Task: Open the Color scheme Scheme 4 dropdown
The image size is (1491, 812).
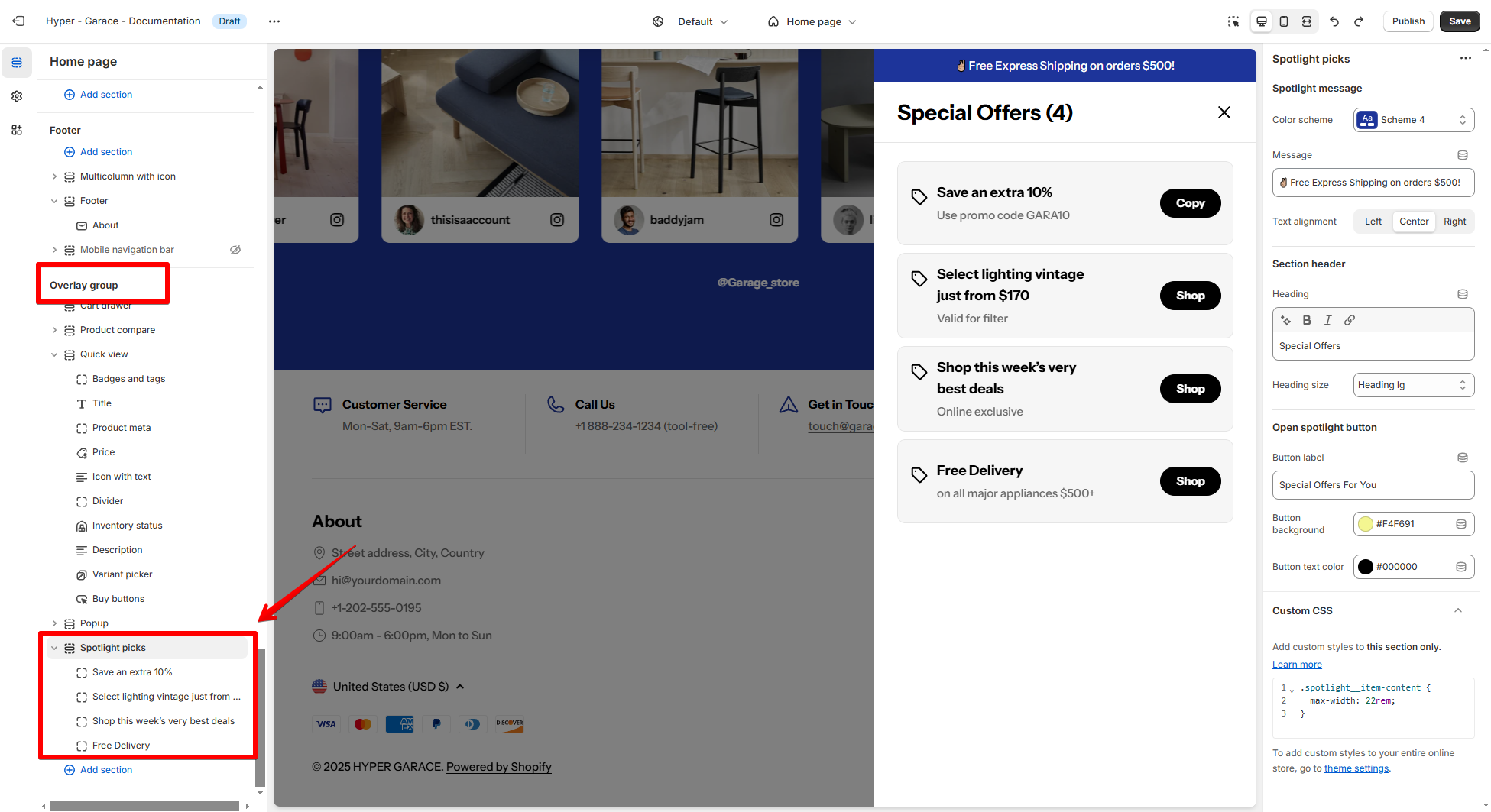Action: [1414, 120]
